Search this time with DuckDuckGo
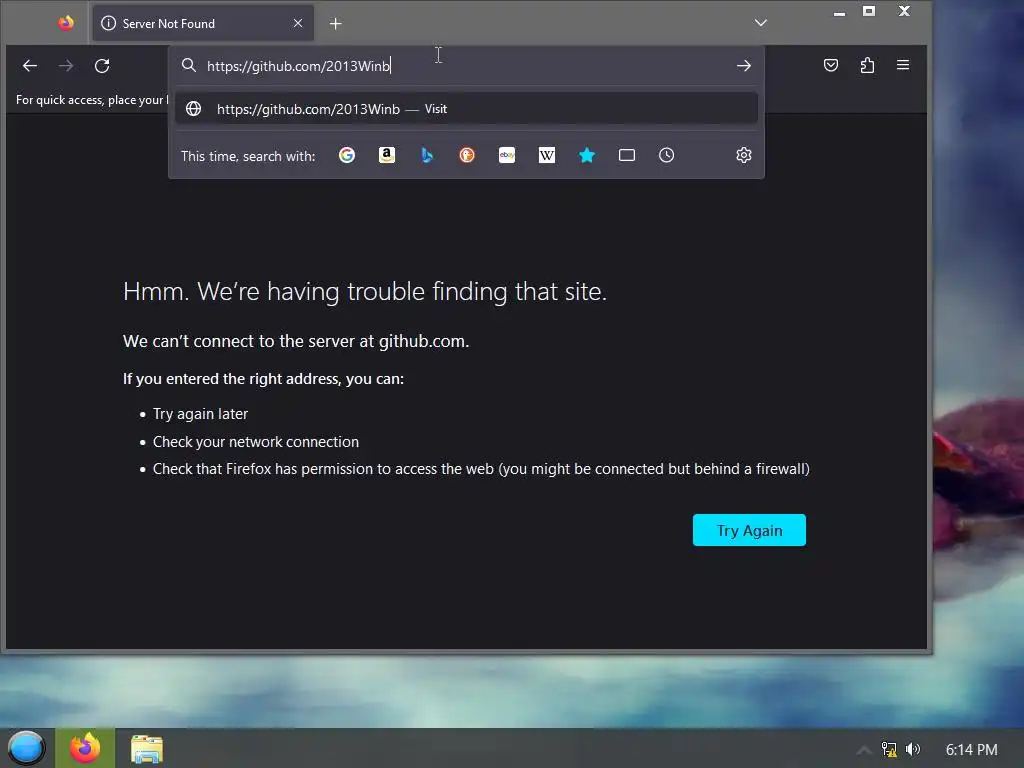This screenshot has height=768, width=1024. pyautogui.click(x=467, y=155)
